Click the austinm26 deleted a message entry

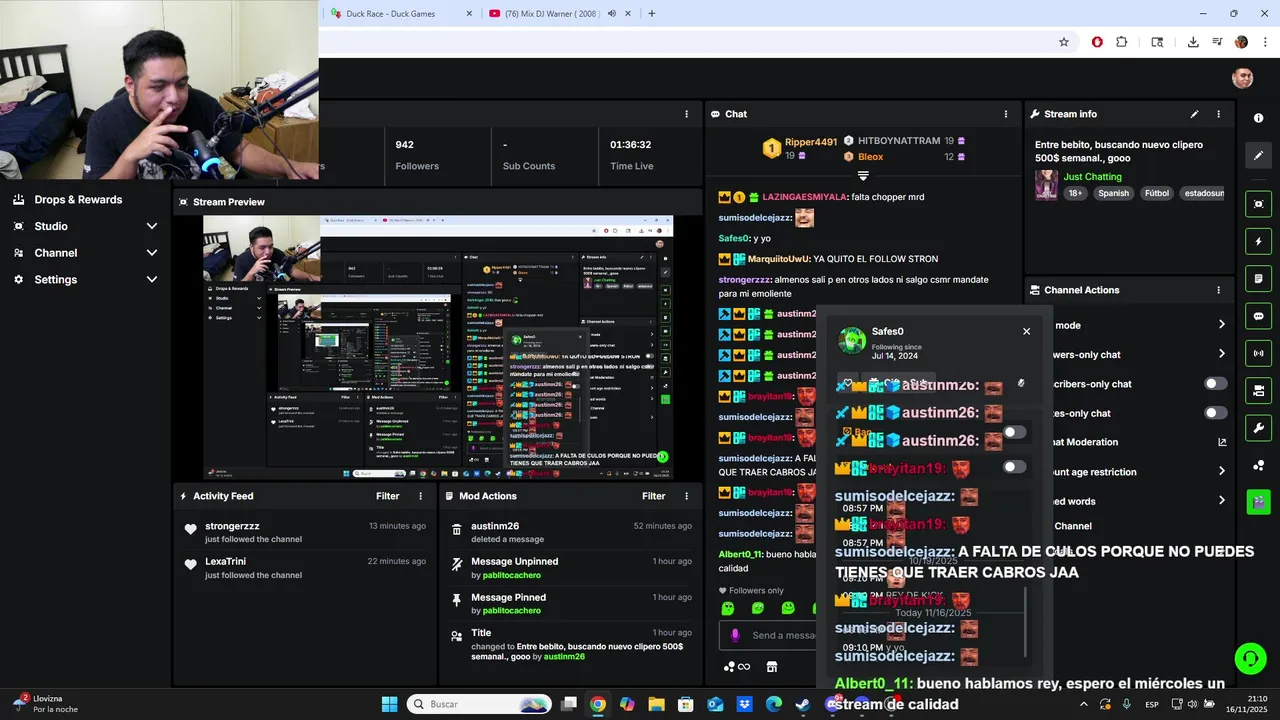(x=570, y=532)
